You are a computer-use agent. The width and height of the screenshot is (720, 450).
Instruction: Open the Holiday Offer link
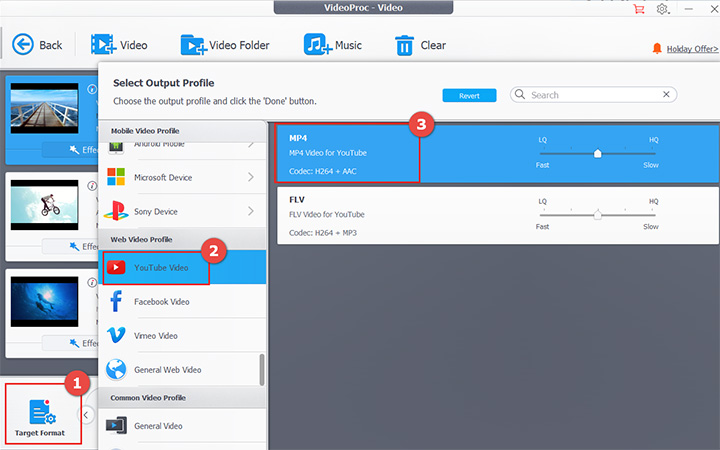(692, 49)
